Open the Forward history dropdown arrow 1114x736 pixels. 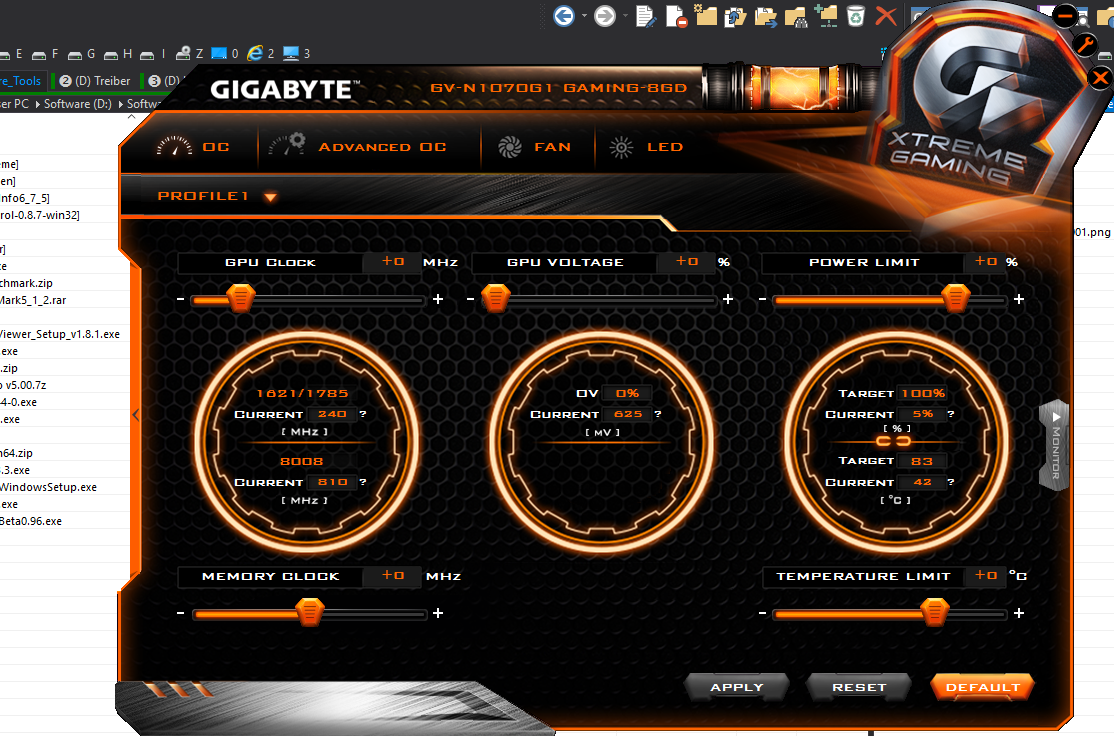click(625, 16)
